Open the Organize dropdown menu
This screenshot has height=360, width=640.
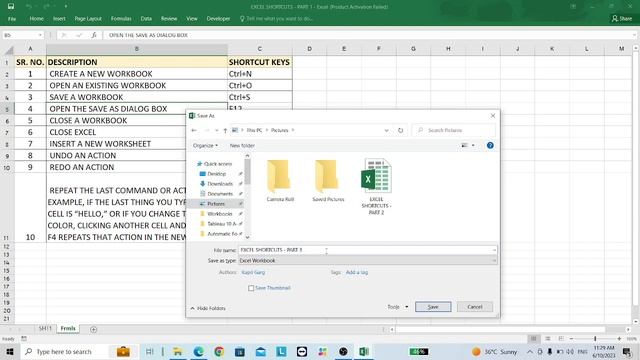(205, 145)
